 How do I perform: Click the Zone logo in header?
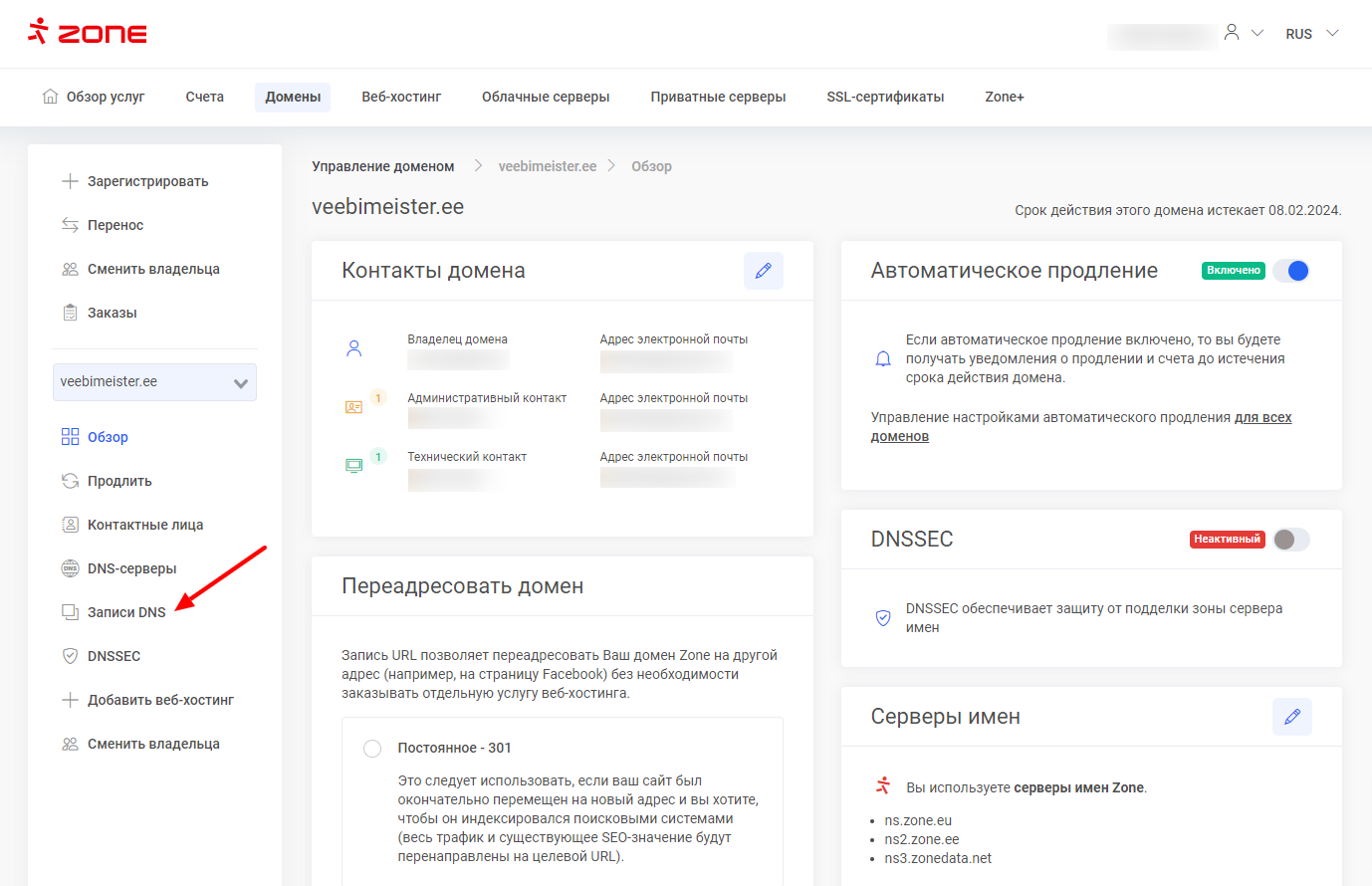(x=88, y=33)
